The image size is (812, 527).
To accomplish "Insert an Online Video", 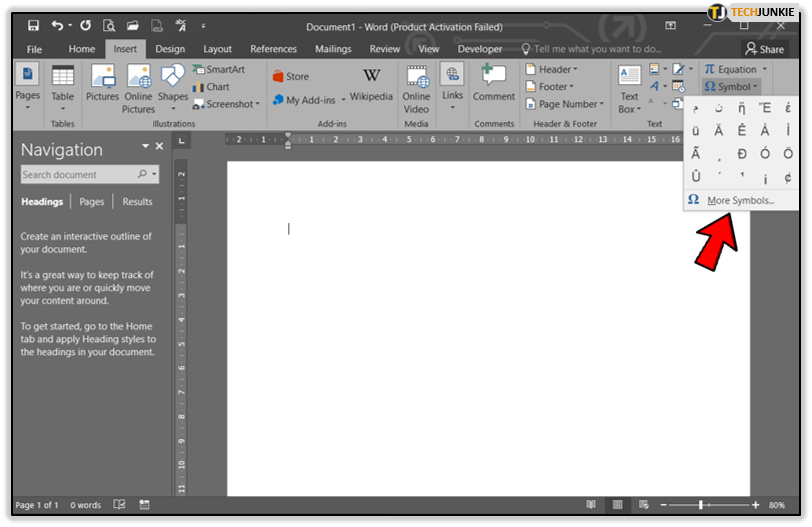I will 416,88.
